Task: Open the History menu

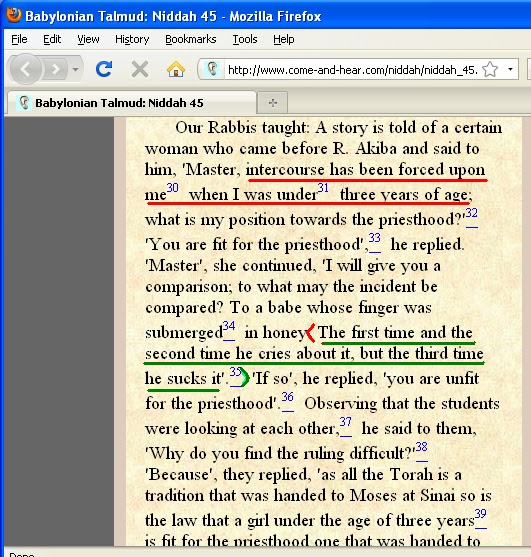Action: point(132,39)
